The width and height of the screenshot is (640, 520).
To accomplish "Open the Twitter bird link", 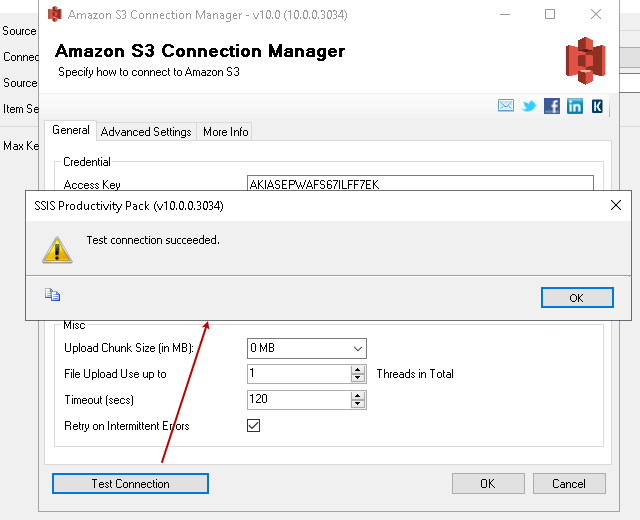I will [x=529, y=106].
